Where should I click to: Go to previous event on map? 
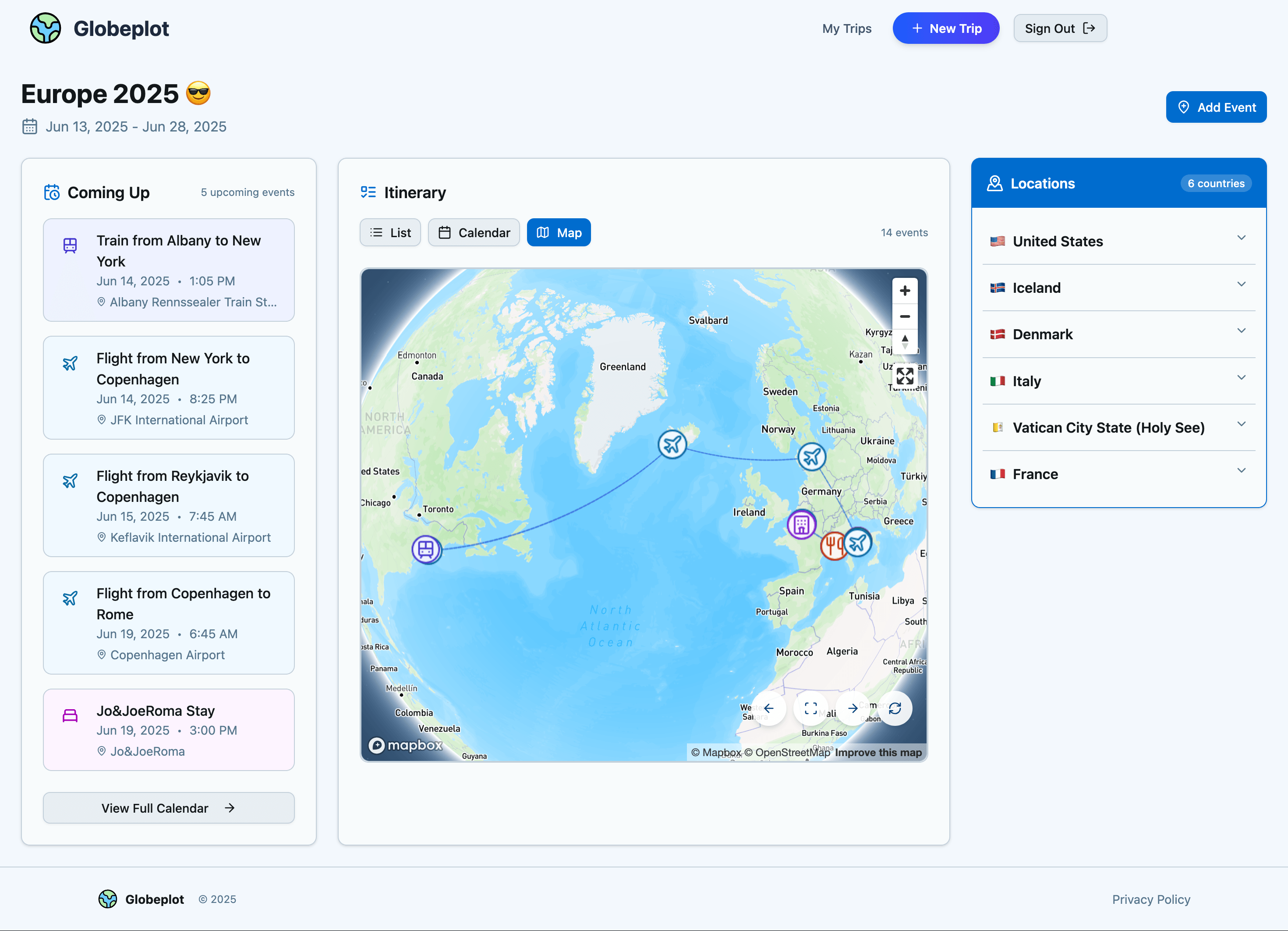(x=769, y=708)
